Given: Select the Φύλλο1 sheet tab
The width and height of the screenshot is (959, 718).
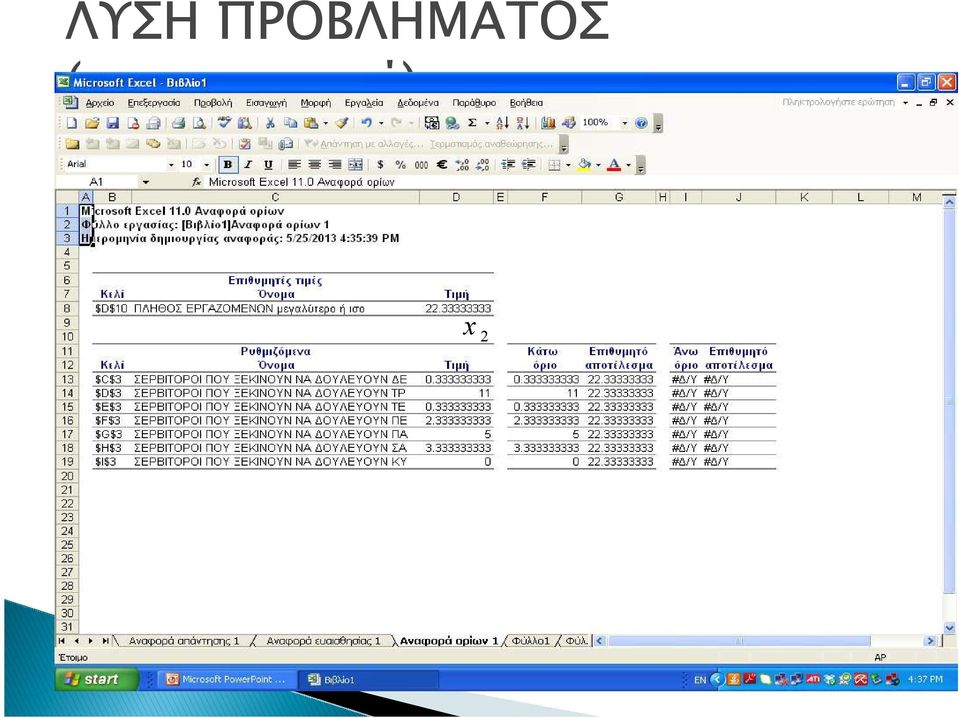Looking at the screenshot, I should pyautogui.click(x=531, y=641).
